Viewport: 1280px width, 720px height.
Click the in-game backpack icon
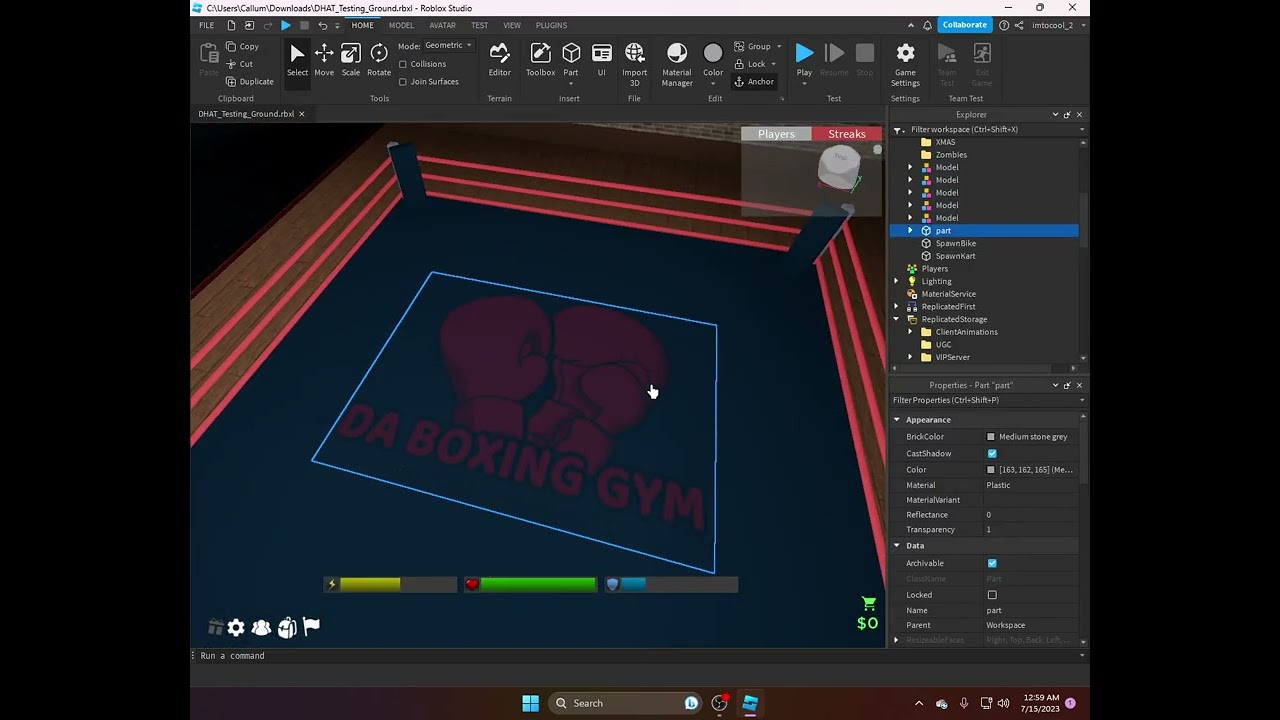click(x=287, y=627)
